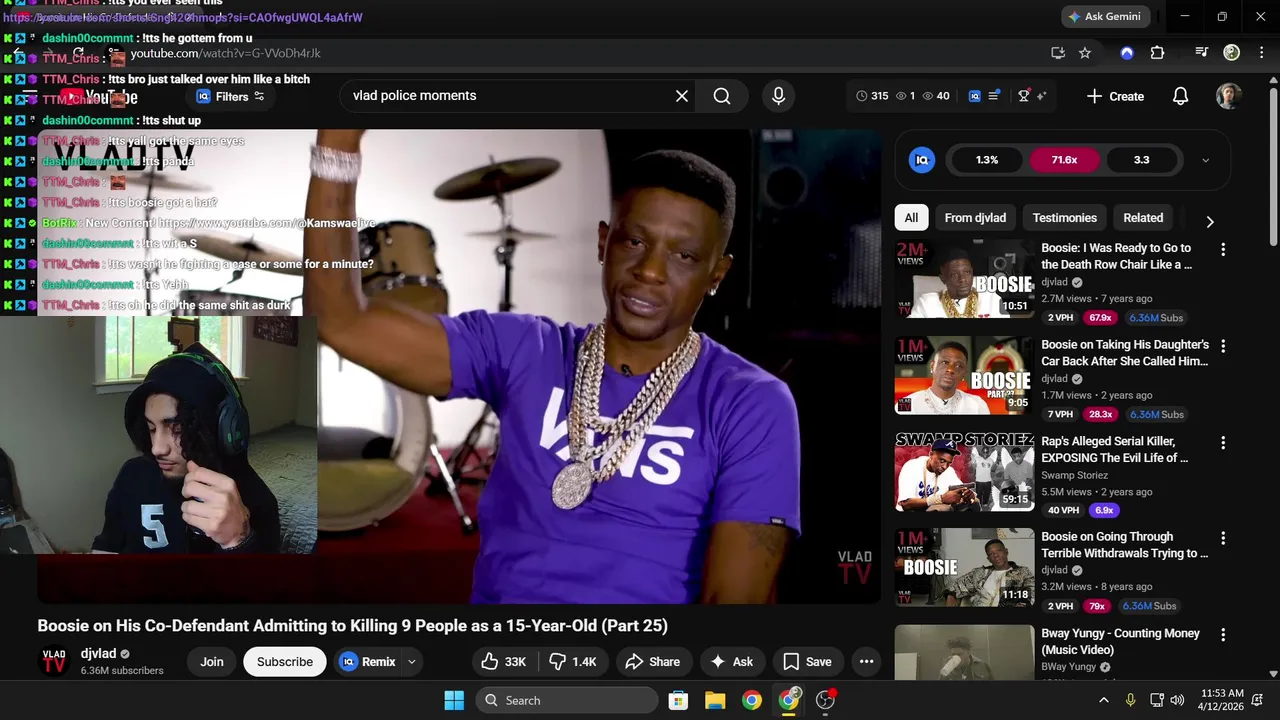Screen dimensions: 1280x720
Task: Click the 71.6x vidIQ stat pill
Action: pos(1064,160)
